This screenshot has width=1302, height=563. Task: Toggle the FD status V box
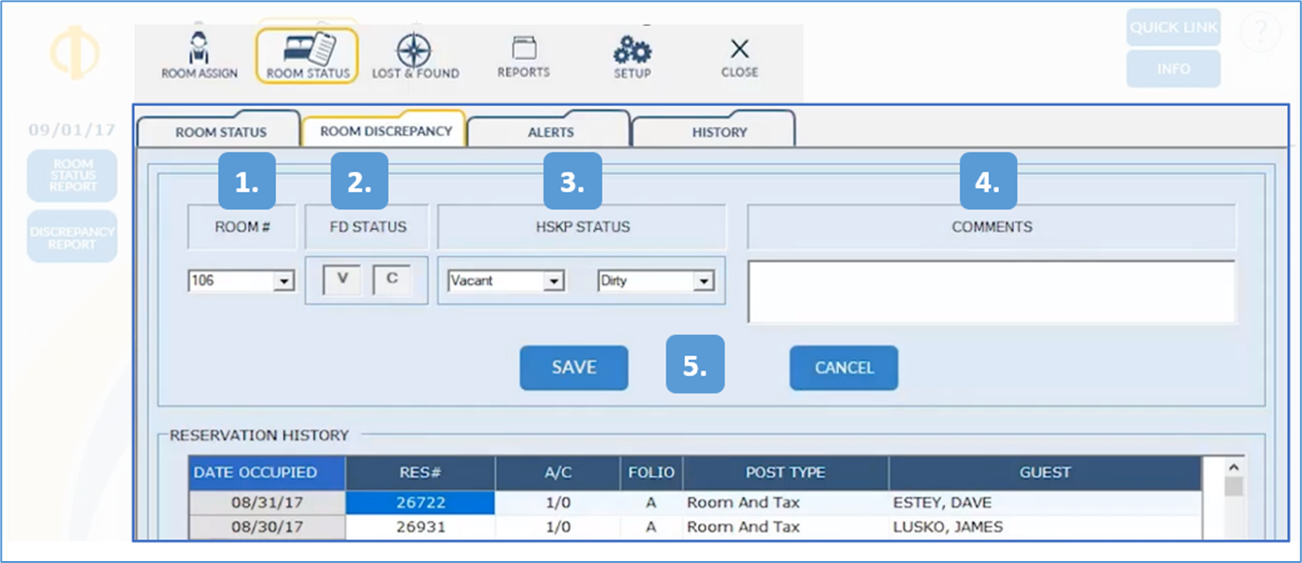pyautogui.click(x=343, y=280)
